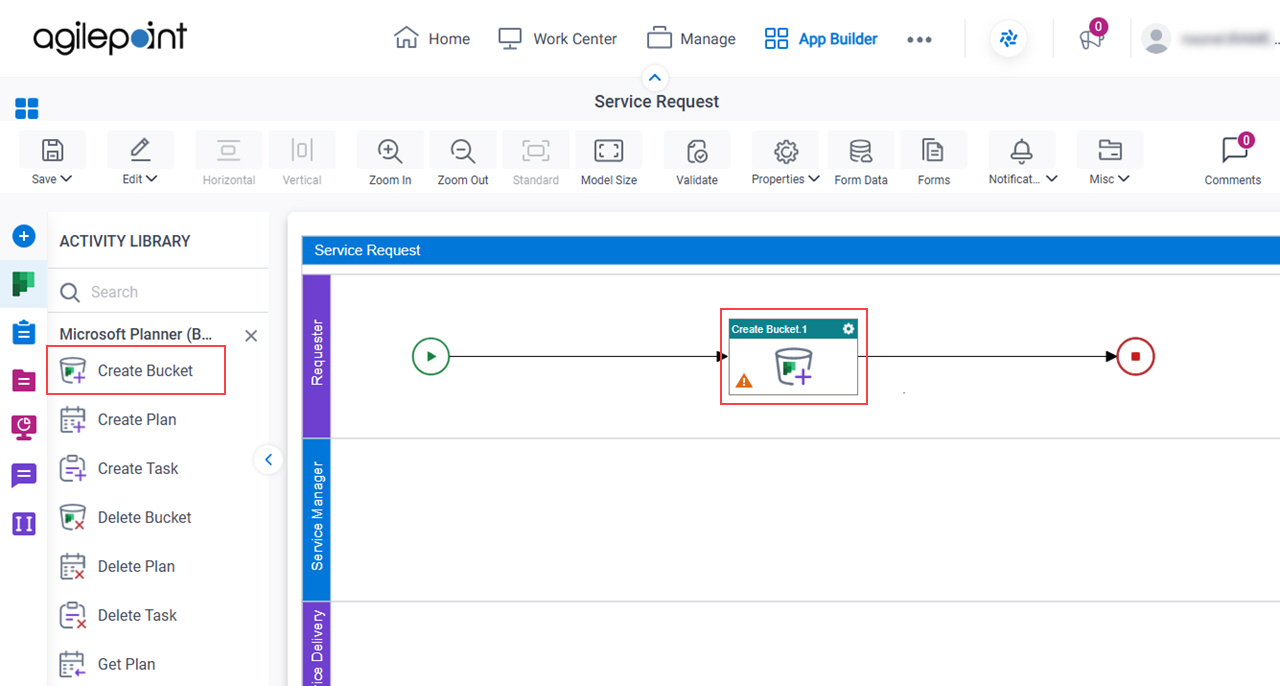Click the green start event node

[431, 356]
